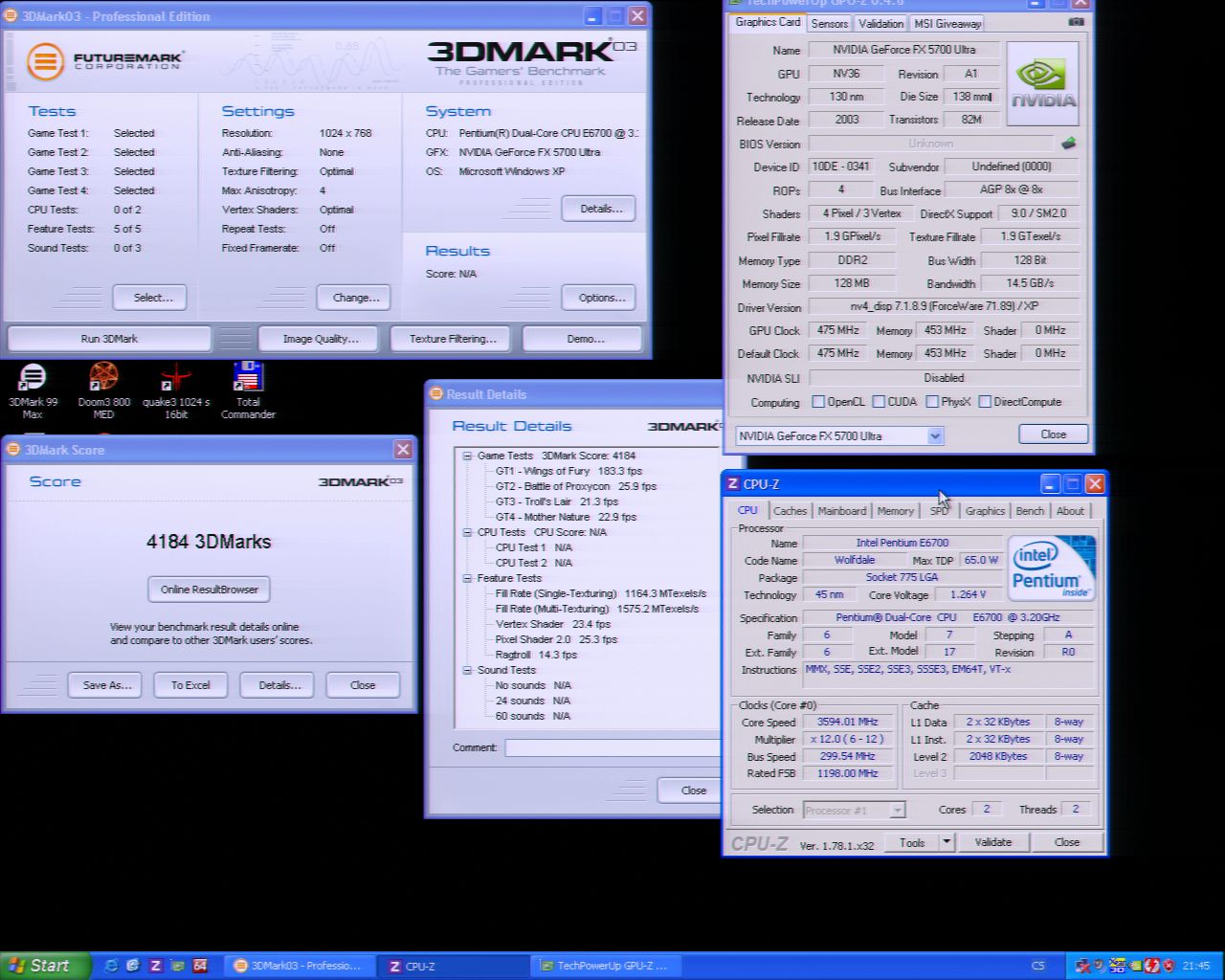Select the Ragtroll 14.3 fps row
Screen dimensions: 1225x980
click(535, 655)
